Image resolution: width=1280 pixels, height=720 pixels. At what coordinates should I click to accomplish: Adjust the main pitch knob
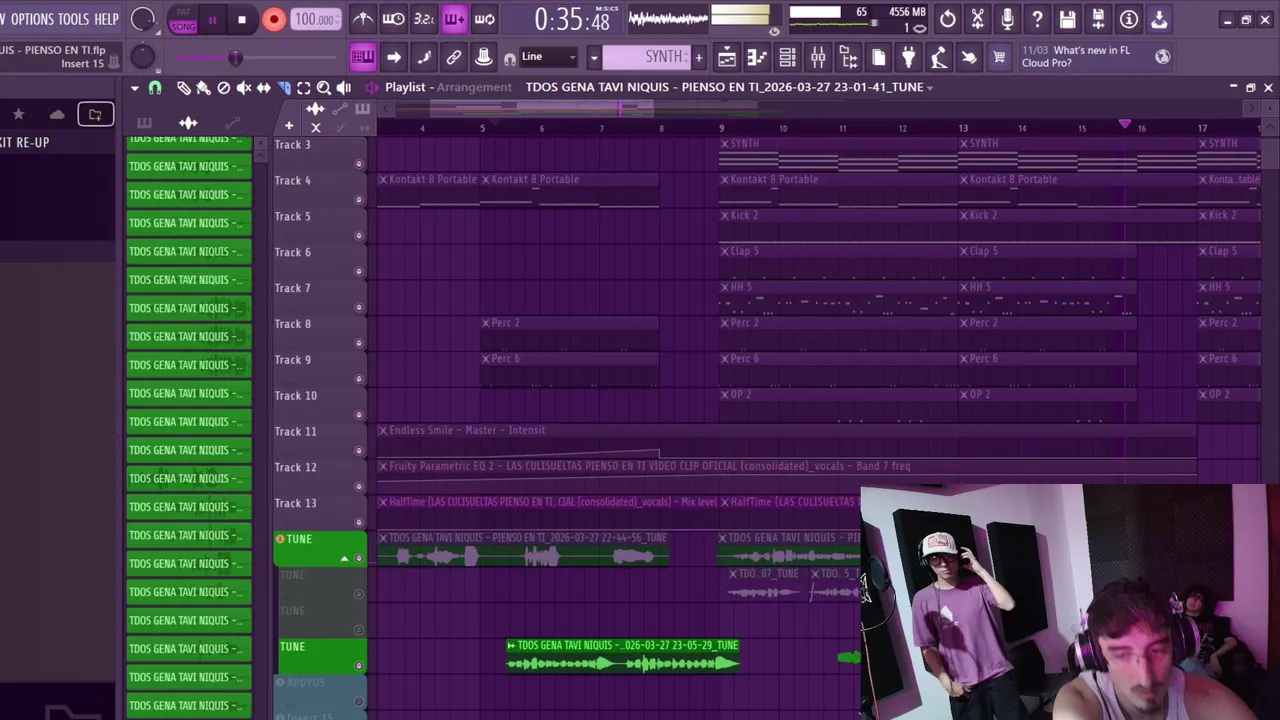point(143,57)
